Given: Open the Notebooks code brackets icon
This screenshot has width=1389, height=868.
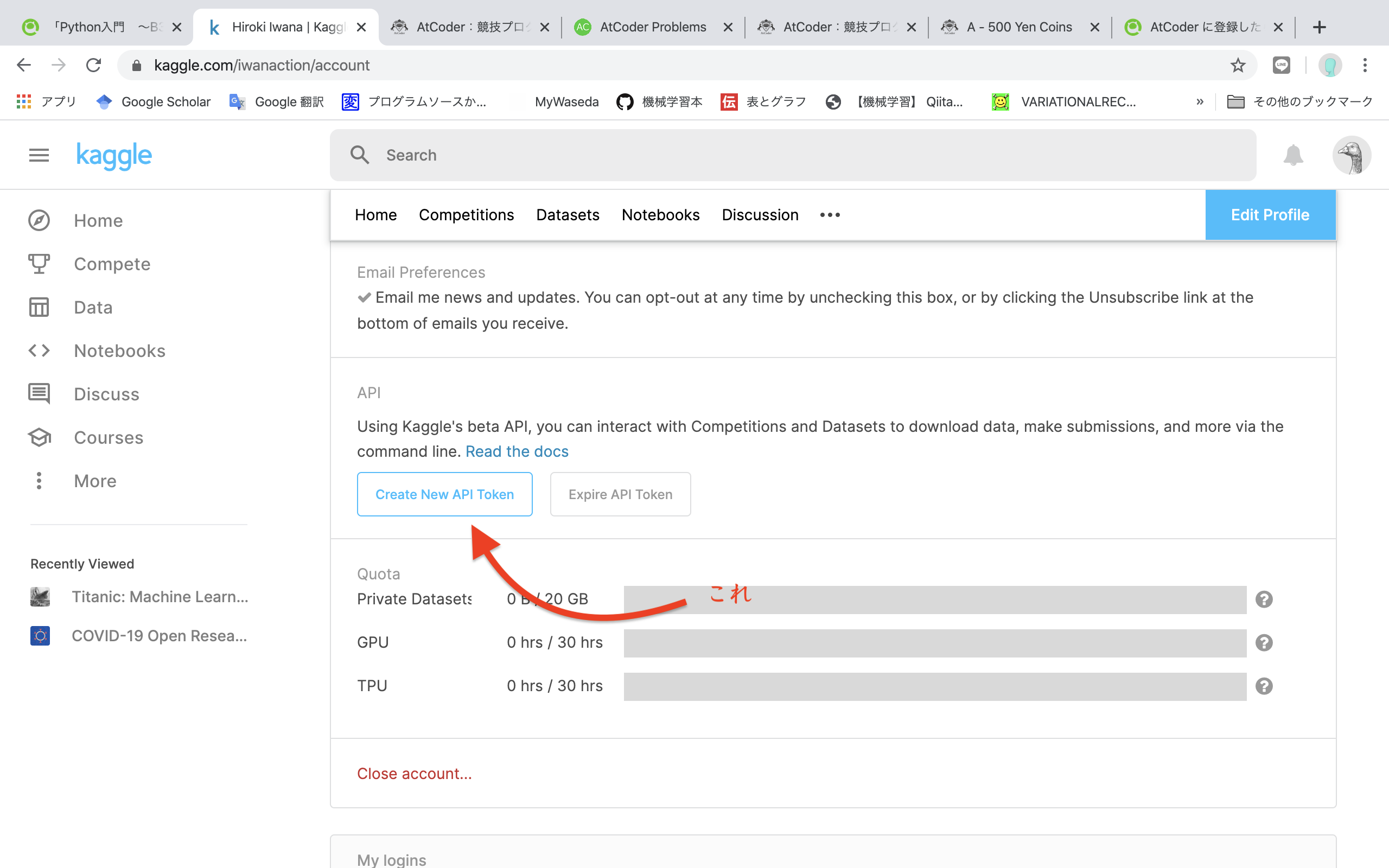Looking at the screenshot, I should (39, 351).
